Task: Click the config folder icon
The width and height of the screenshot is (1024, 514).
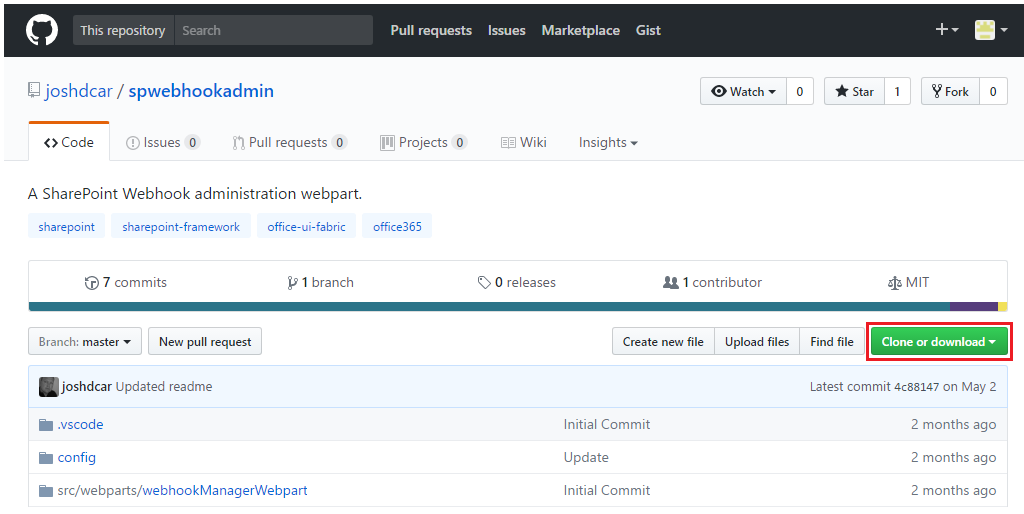Action: tap(46, 458)
